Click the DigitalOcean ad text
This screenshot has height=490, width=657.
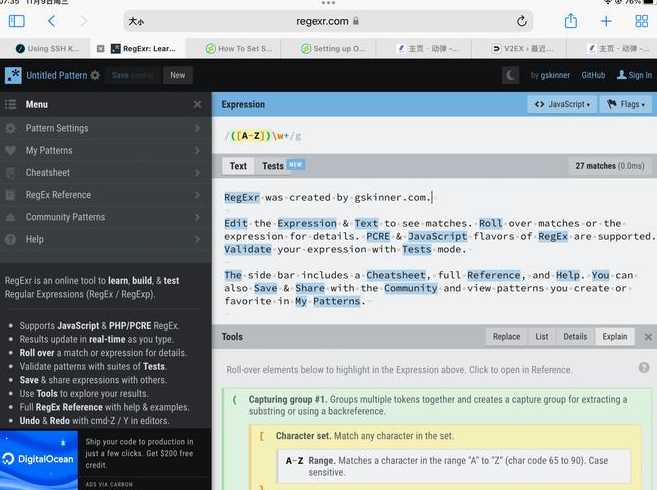139,454
